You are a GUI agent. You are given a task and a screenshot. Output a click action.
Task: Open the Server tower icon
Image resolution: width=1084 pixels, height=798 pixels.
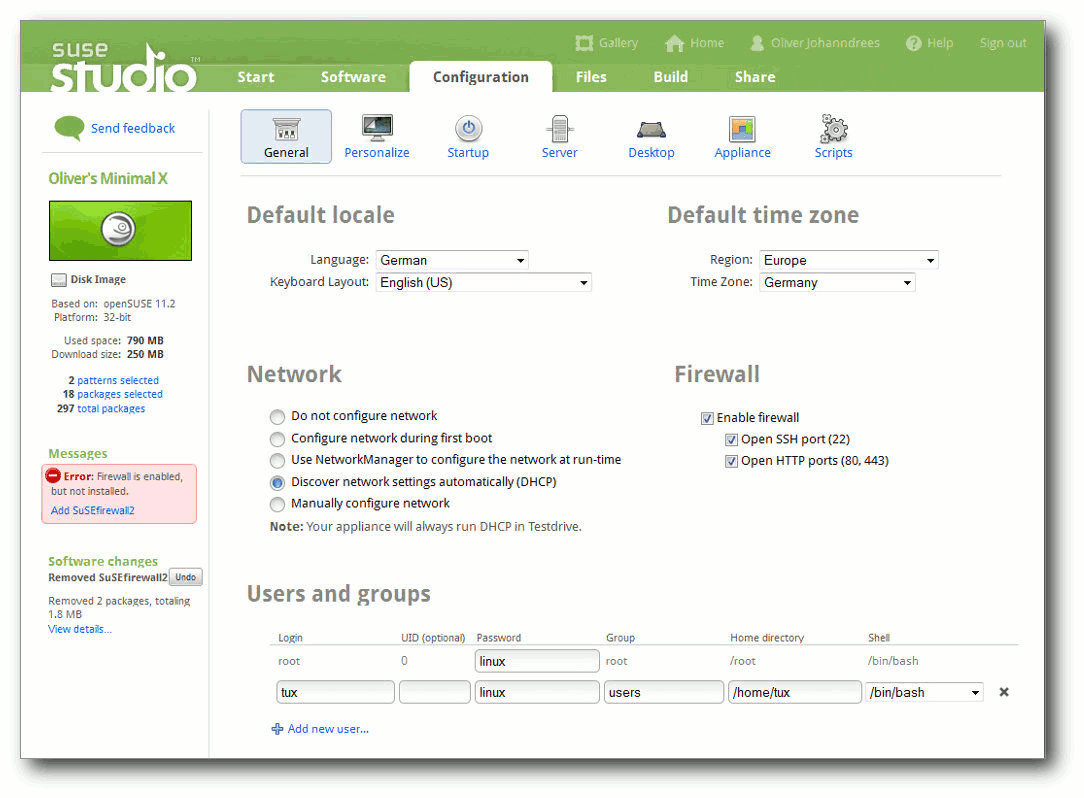(559, 129)
